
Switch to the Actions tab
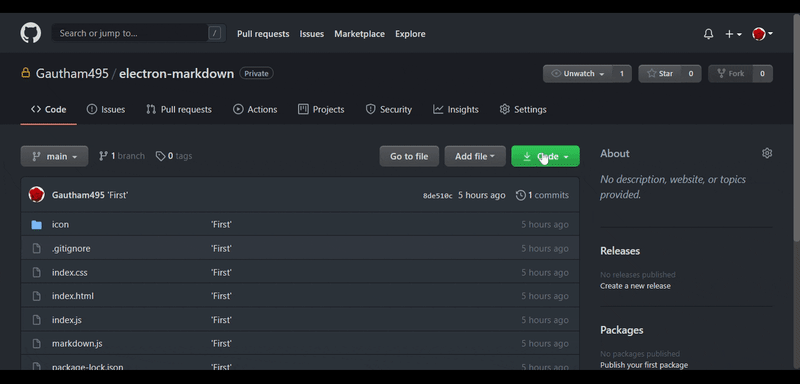coord(255,109)
